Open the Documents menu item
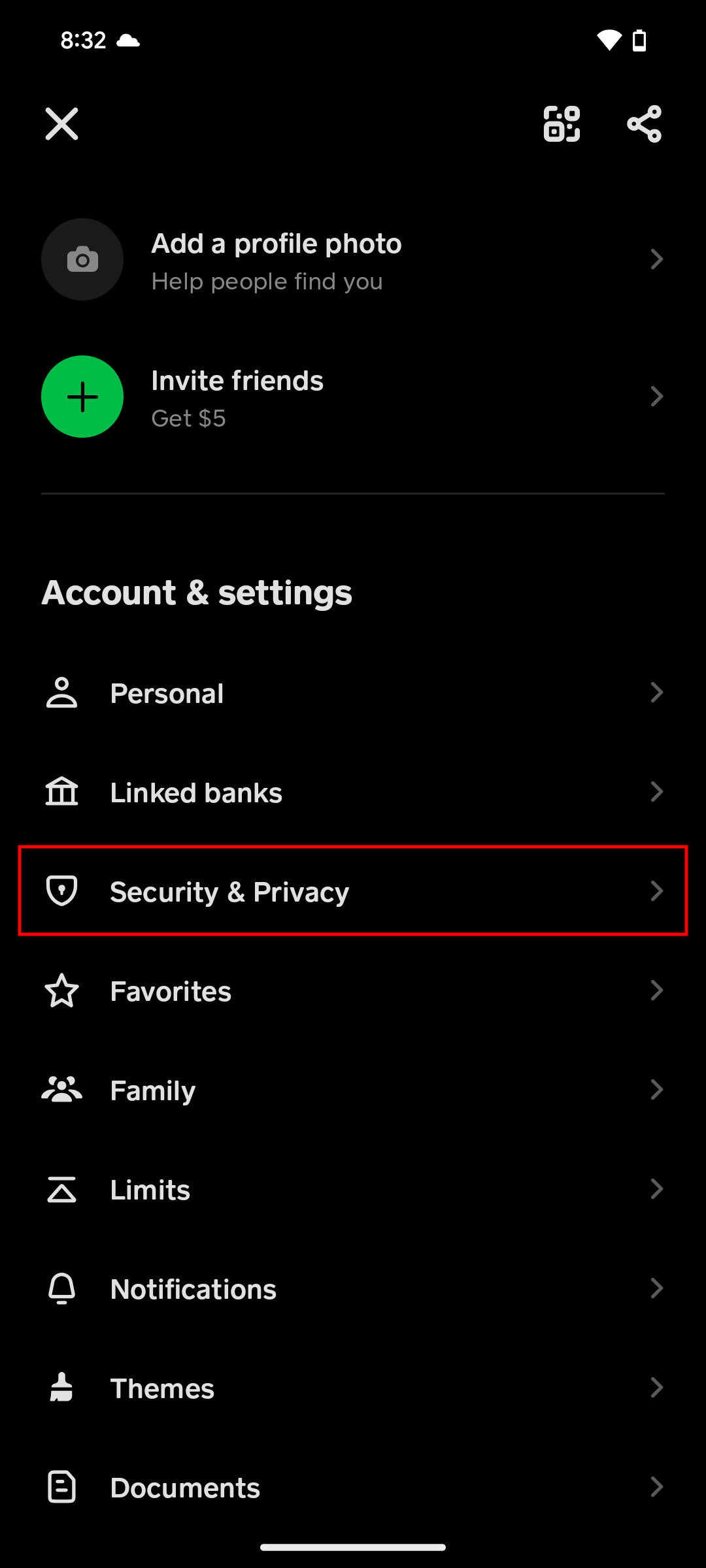This screenshot has width=706, height=1568. tap(185, 1488)
